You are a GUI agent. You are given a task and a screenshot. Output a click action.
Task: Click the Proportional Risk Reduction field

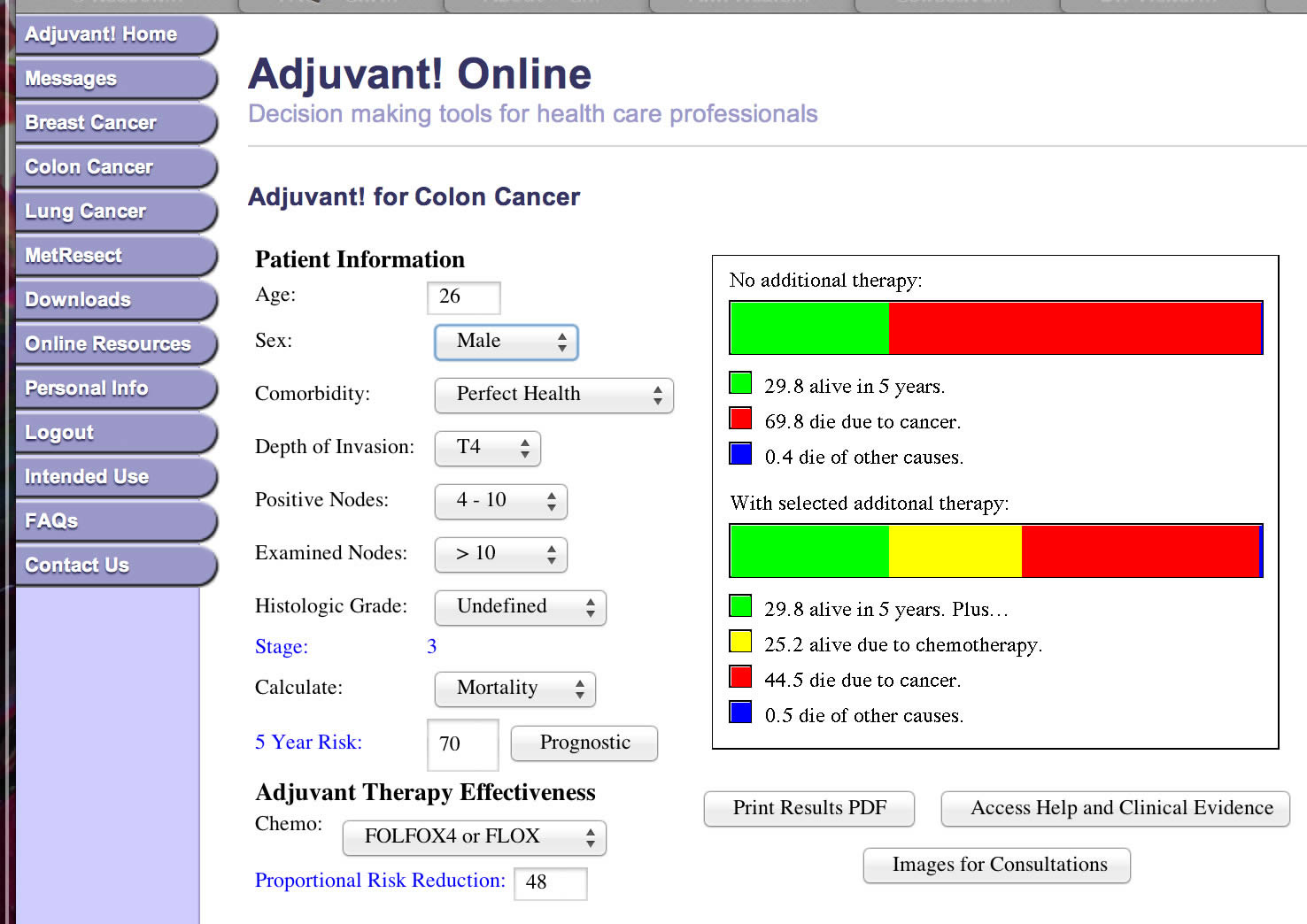[x=550, y=882]
